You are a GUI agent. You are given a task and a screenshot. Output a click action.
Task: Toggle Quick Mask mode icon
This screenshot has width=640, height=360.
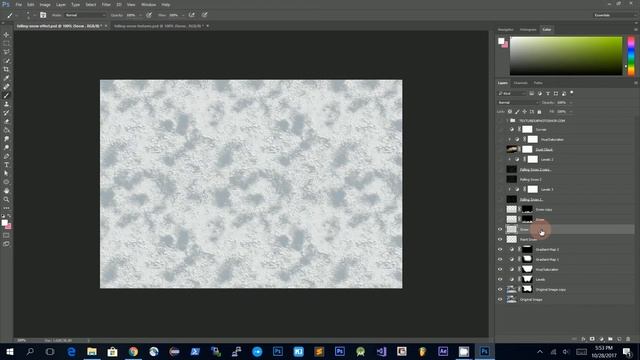[x=6, y=236]
